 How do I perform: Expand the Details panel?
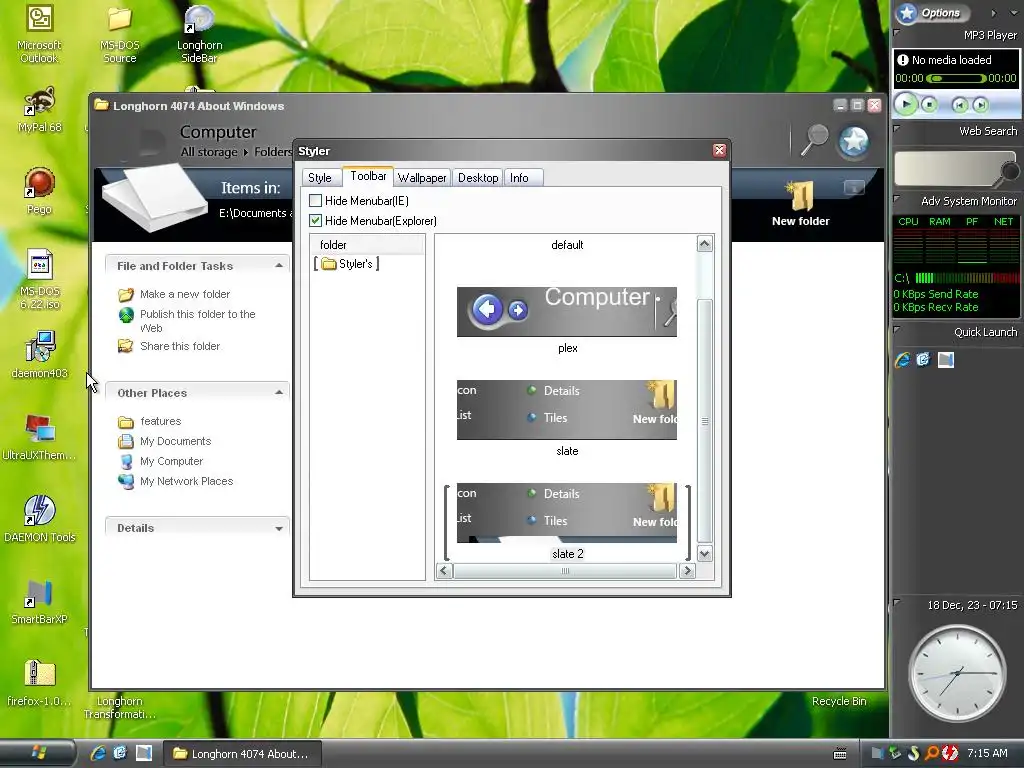[x=279, y=528]
